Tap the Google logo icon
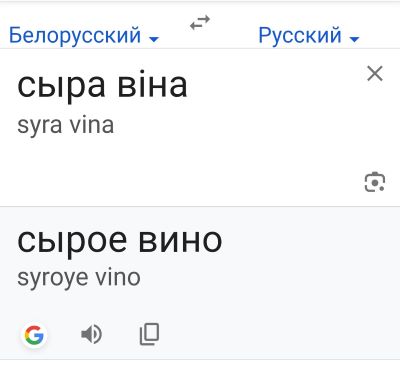400x369 pixels. click(x=34, y=335)
